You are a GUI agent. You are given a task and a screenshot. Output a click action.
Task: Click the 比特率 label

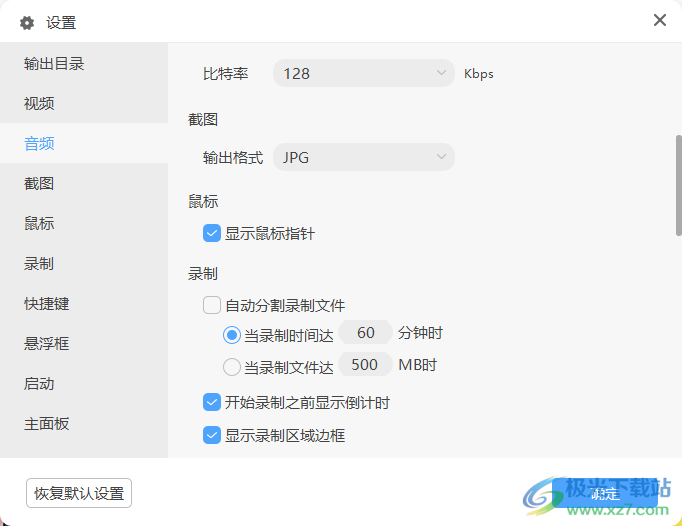click(225, 74)
